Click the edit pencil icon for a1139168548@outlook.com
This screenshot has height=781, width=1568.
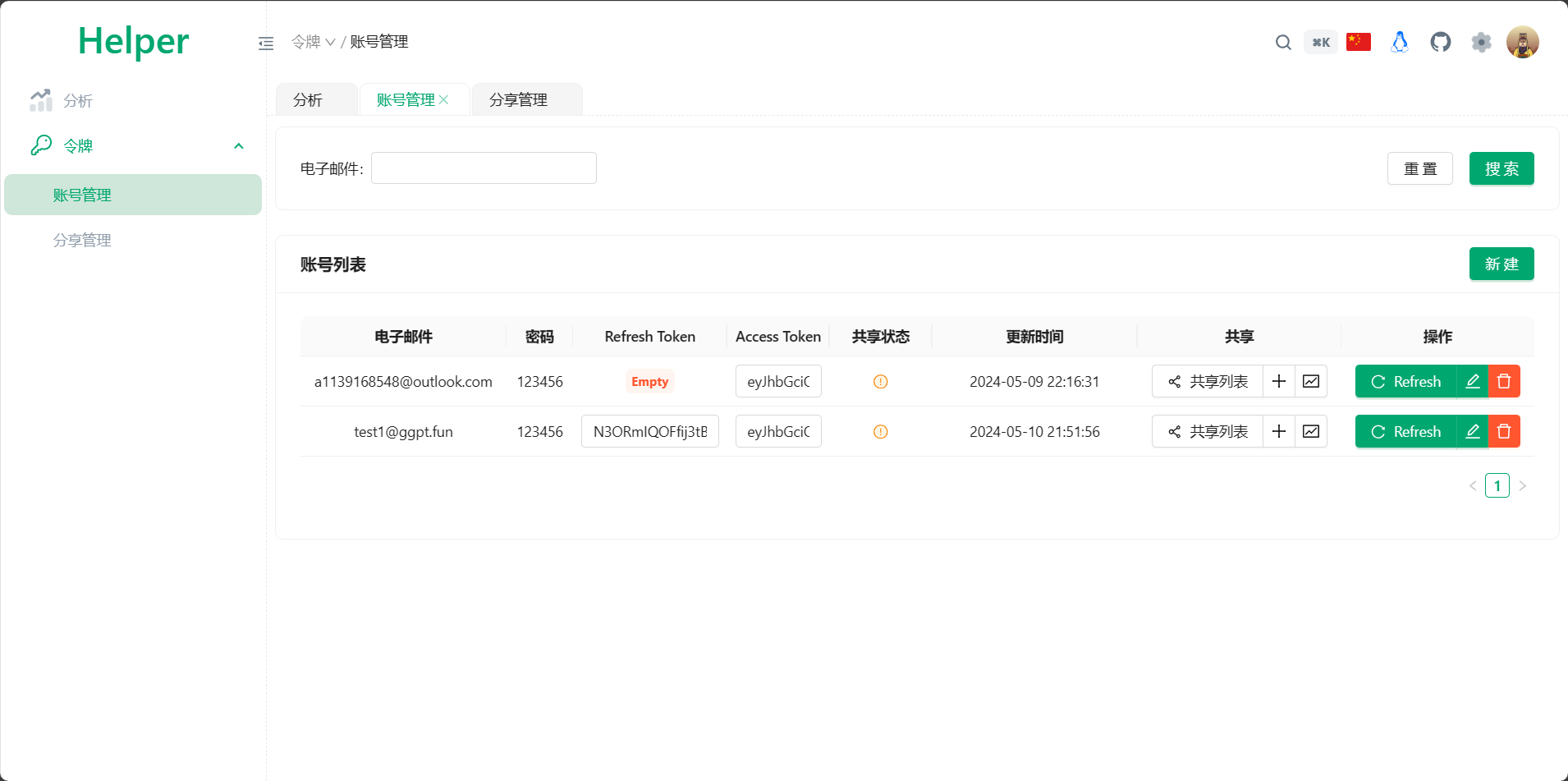tap(1472, 381)
